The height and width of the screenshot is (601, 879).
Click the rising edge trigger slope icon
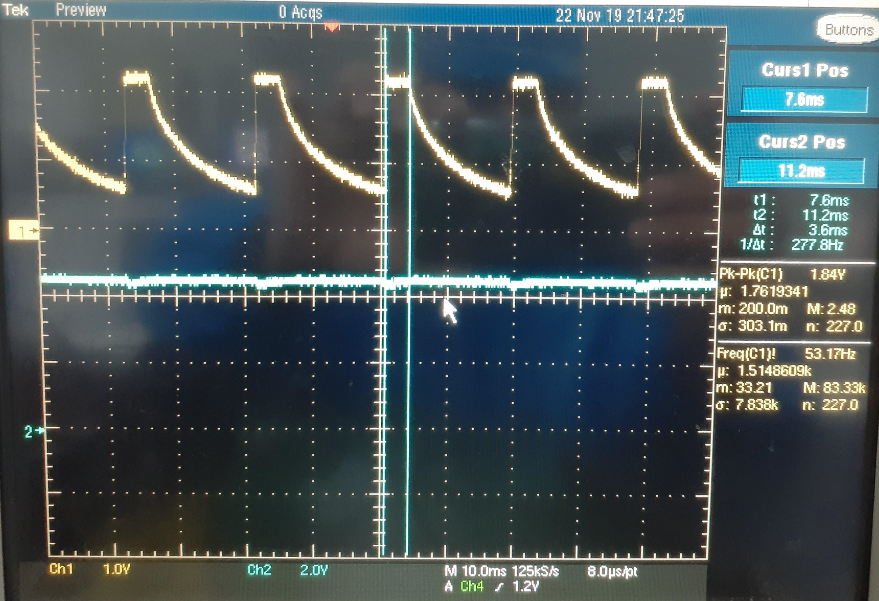tap(499, 586)
